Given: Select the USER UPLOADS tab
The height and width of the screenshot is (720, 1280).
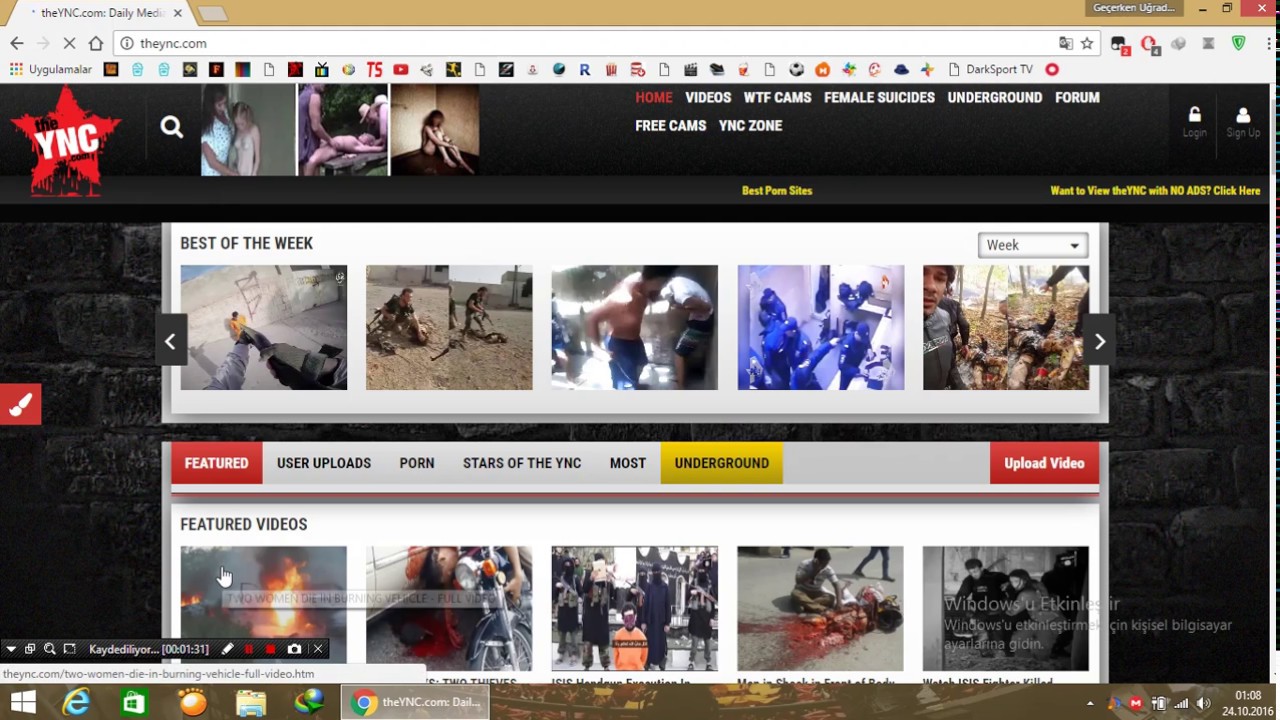Looking at the screenshot, I should [323, 463].
